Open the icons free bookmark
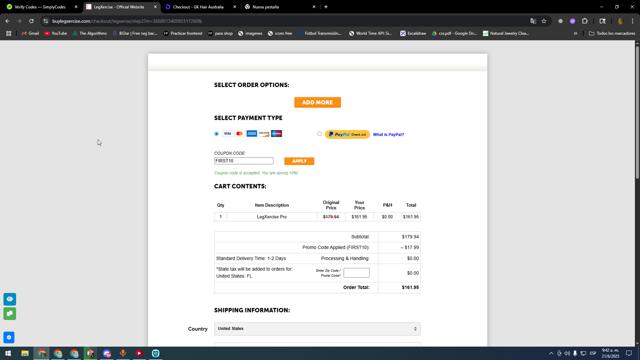640x360 pixels. click(x=280, y=33)
